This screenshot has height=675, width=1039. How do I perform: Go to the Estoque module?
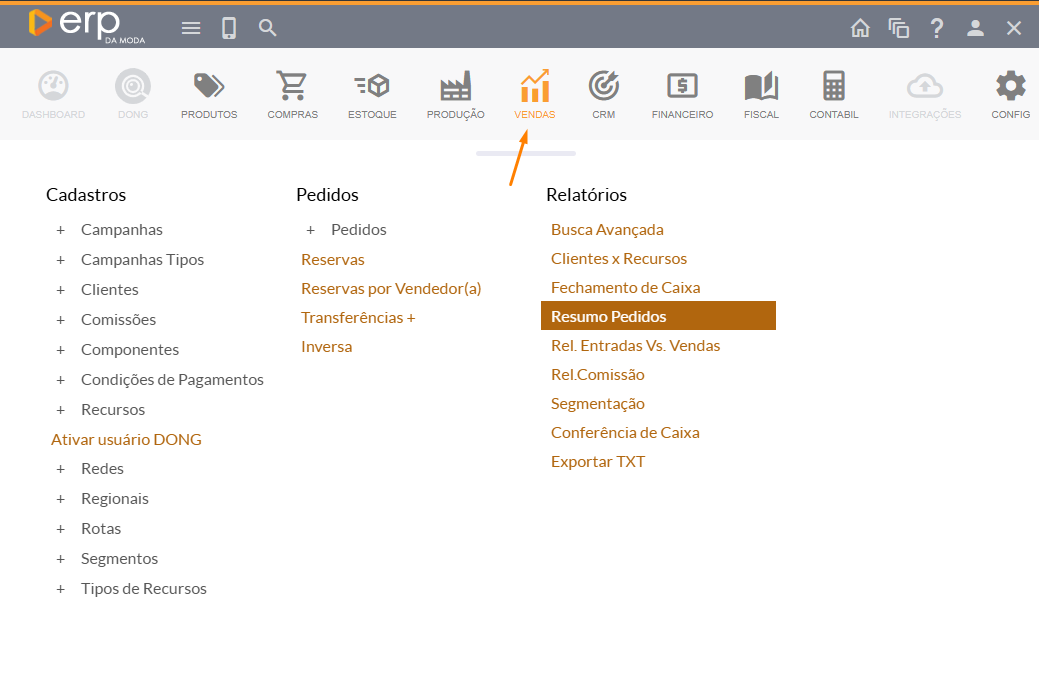(x=372, y=87)
